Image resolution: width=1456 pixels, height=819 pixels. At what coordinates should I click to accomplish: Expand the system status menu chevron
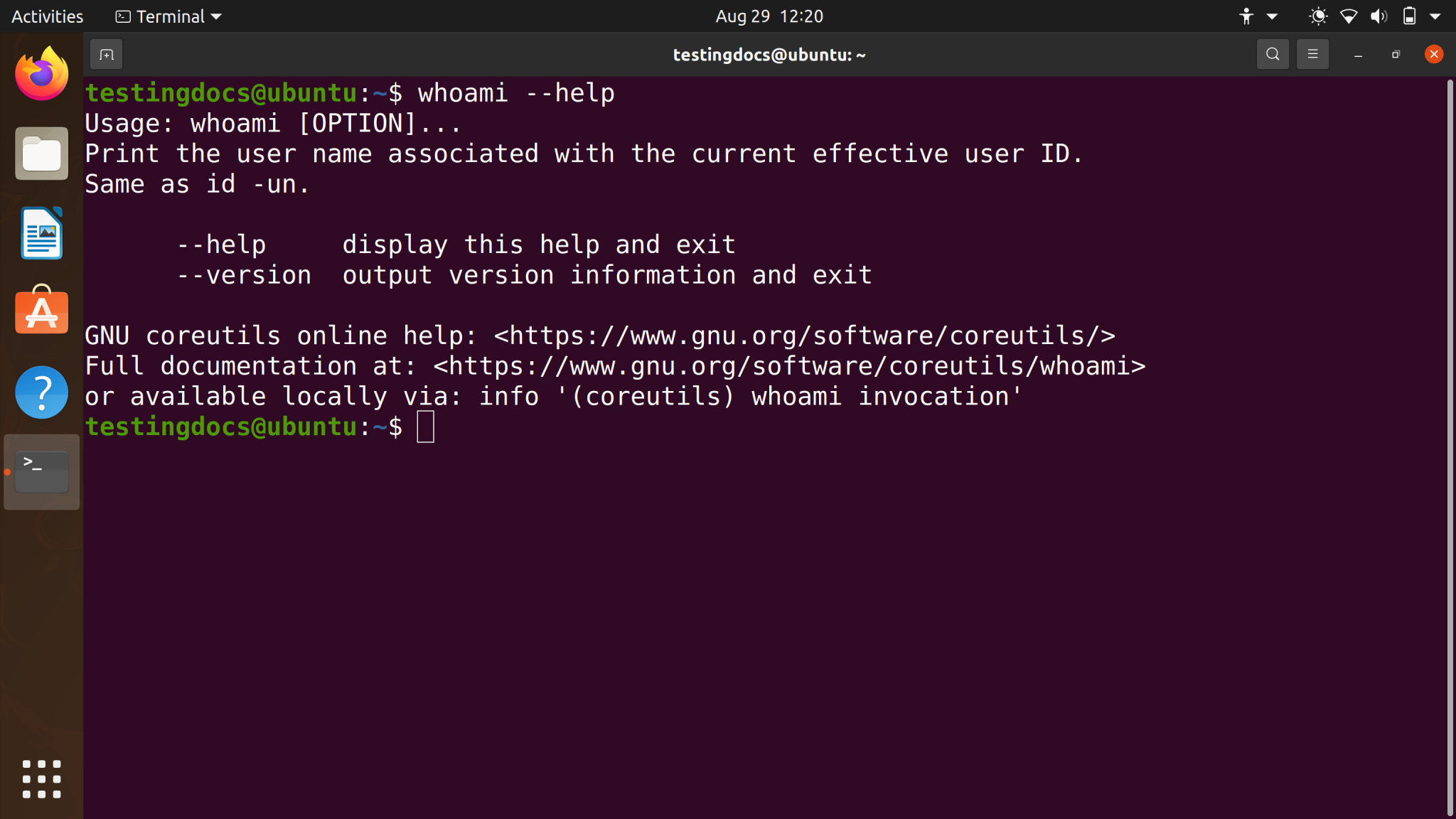[1435, 16]
